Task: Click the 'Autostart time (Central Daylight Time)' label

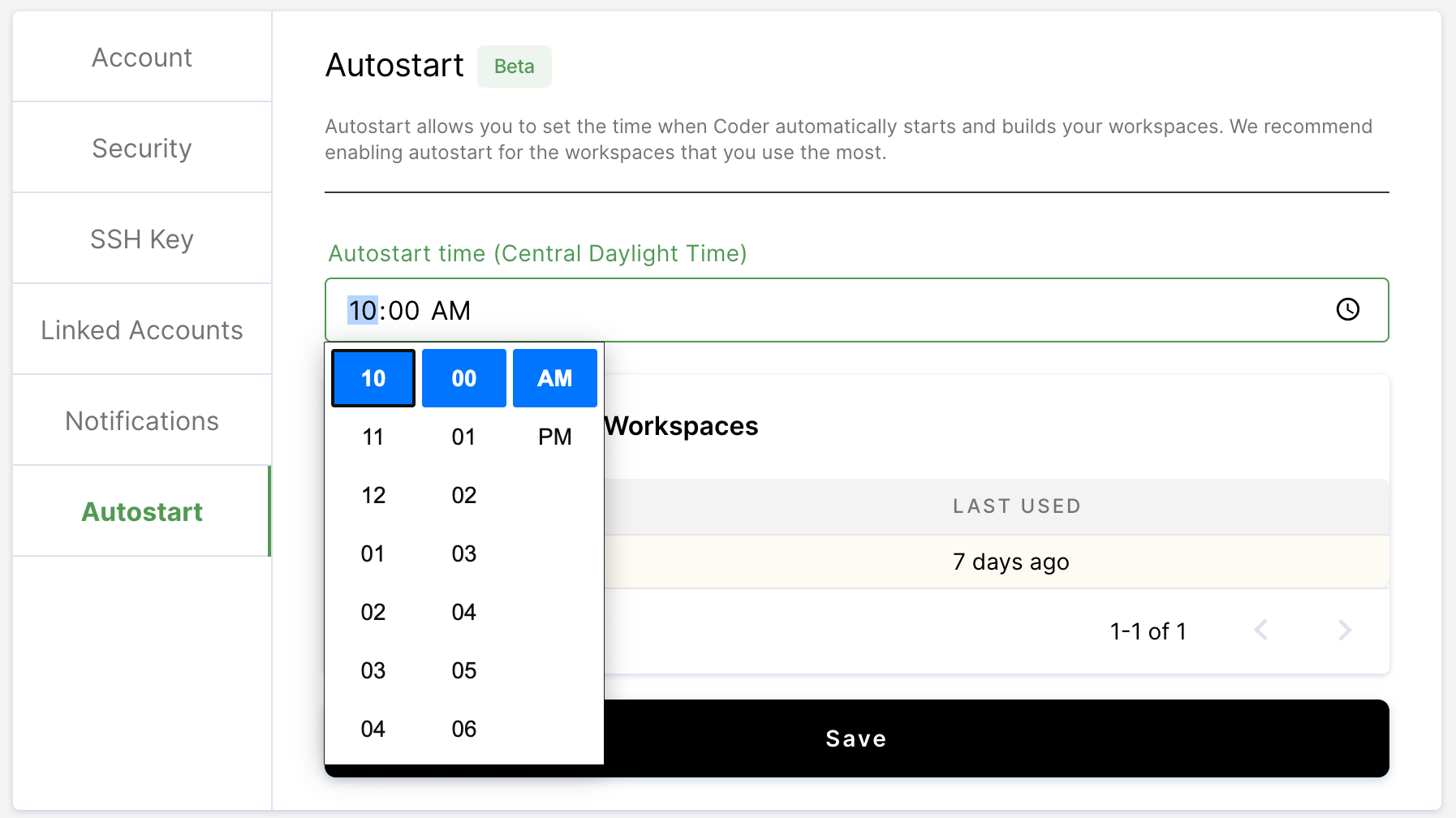Action: pos(537,253)
